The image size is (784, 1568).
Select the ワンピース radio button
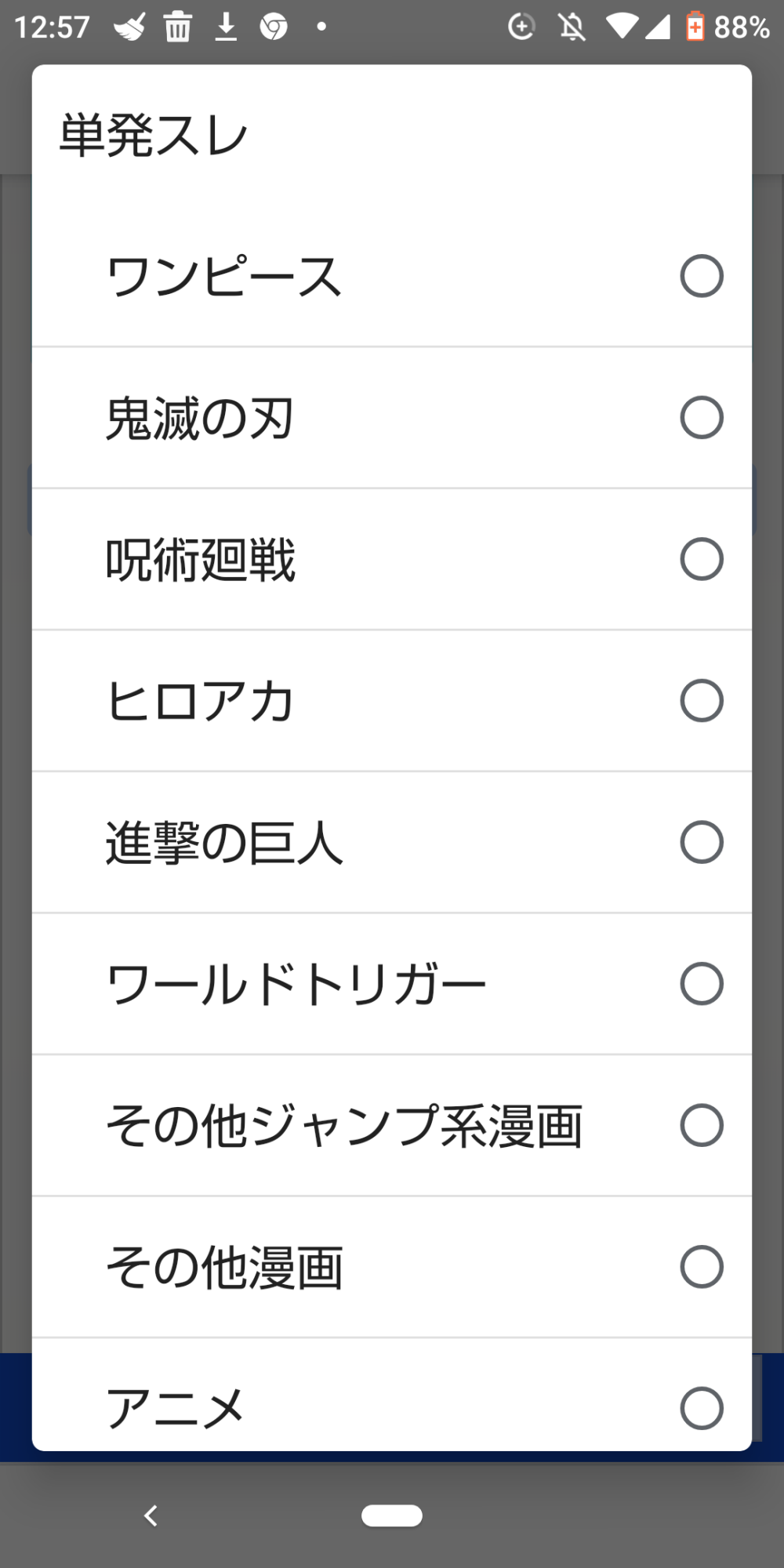click(701, 276)
